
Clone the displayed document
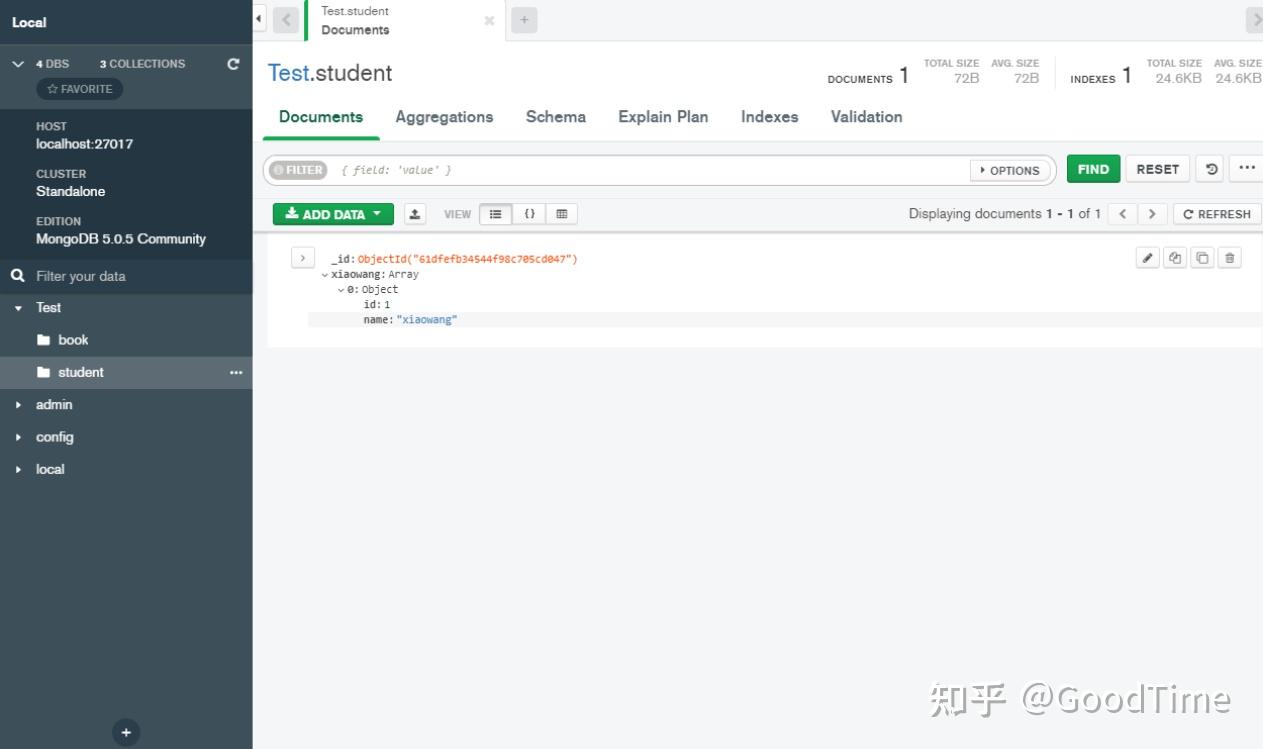pos(1203,257)
